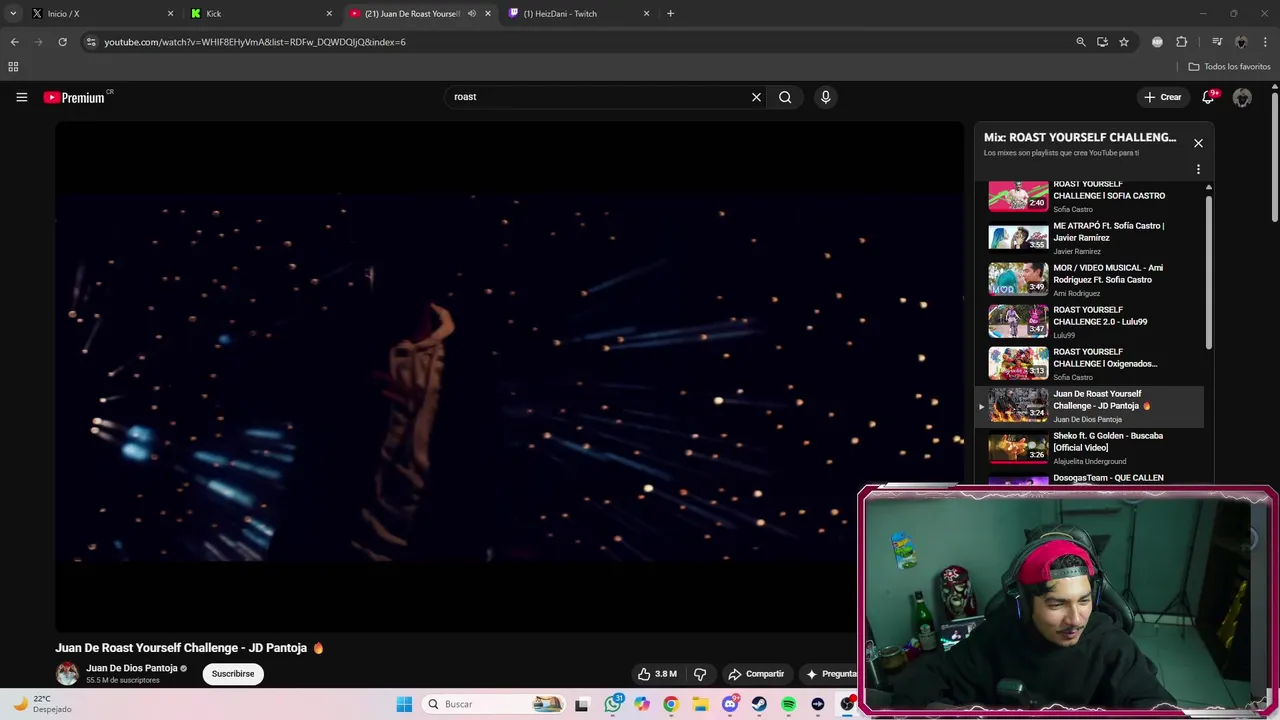1280x720 pixels.
Task: Dislike the video with thumbs down
Action: click(700, 674)
